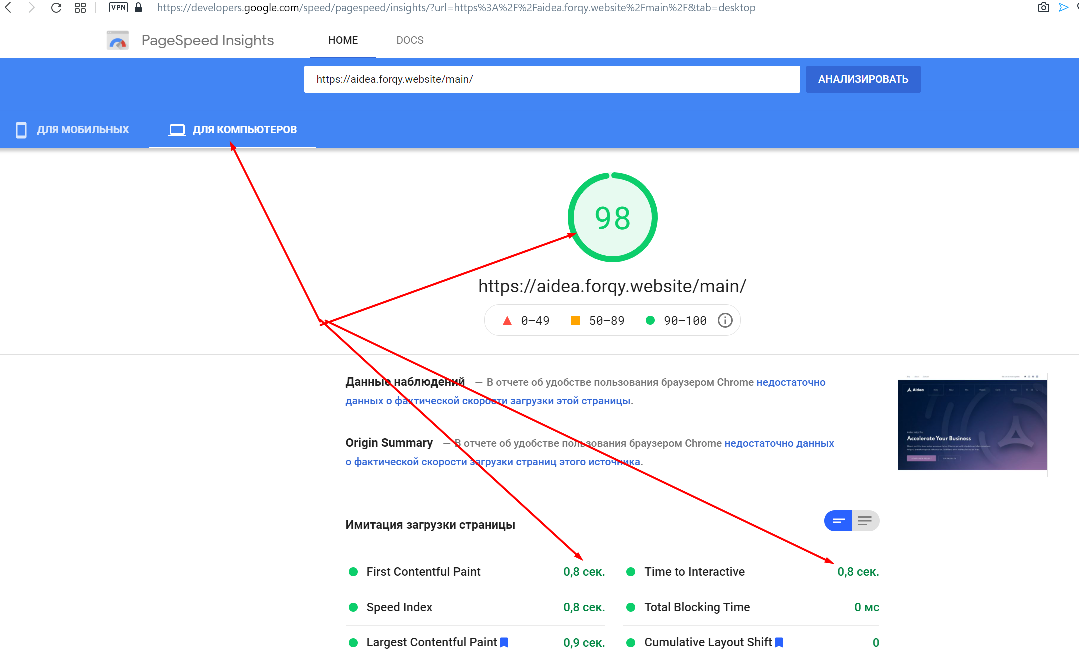Open the DOCS menu item
Viewport: 1079px width, 656px height.
click(x=409, y=40)
